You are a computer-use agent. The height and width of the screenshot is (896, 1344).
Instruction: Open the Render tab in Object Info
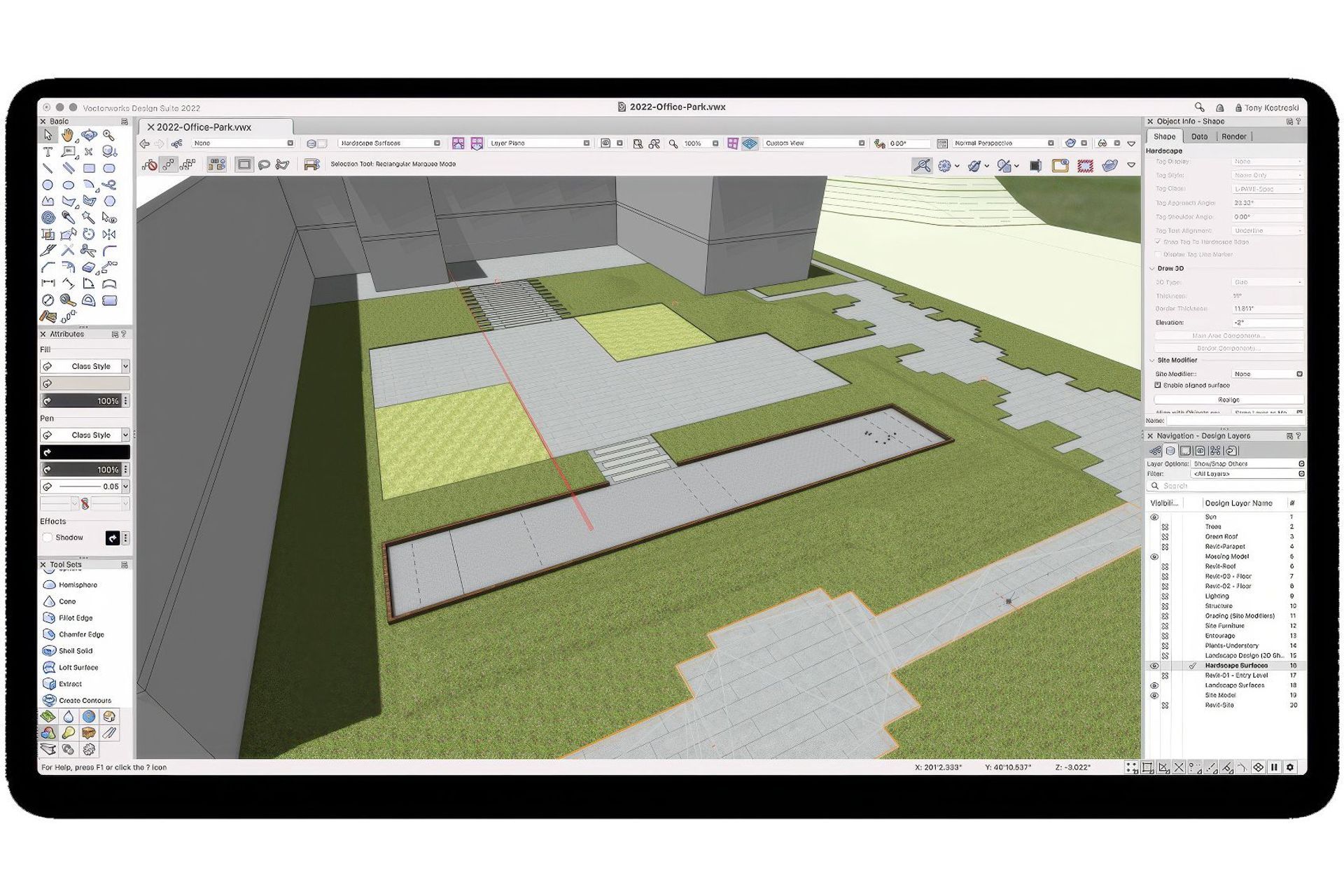tap(1233, 136)
